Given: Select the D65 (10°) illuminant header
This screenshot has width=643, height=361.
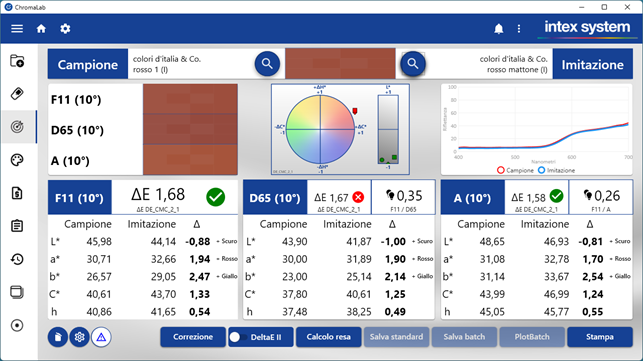Looking at the screenshot, I should coord(275,197).
